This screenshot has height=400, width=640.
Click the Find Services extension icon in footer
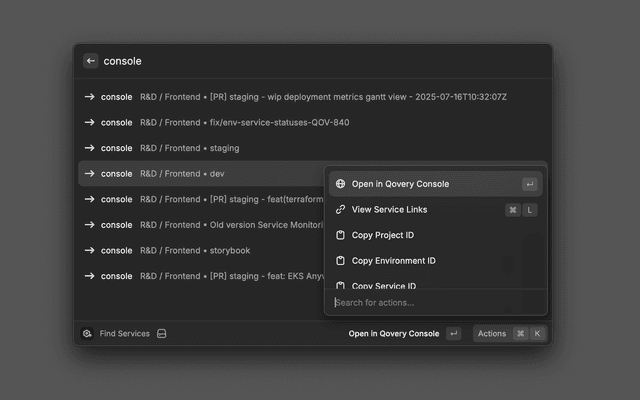(x=88, y=334)
